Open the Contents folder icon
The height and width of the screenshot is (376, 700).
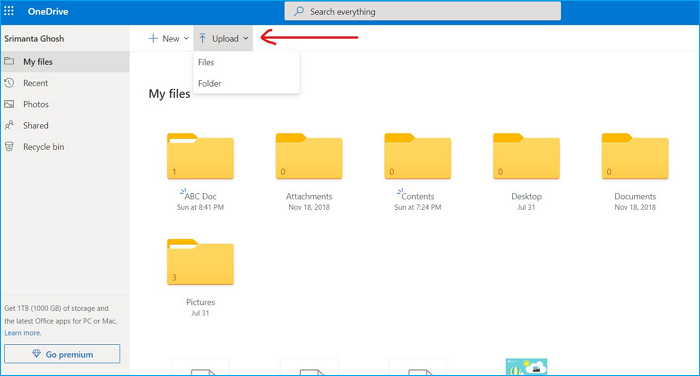coord(418,156)
